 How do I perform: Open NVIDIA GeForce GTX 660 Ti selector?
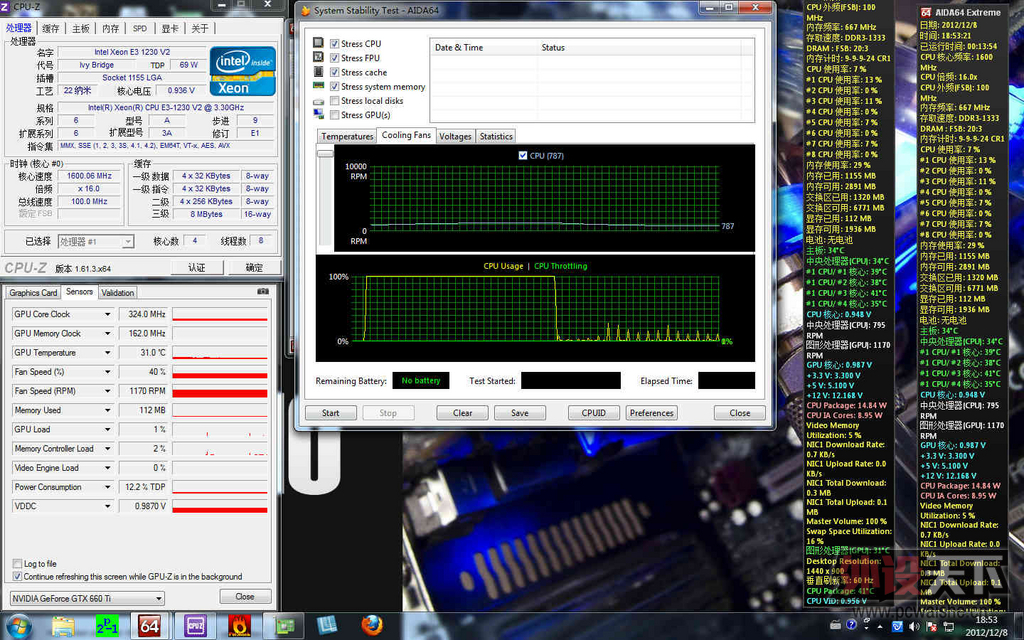87,598
